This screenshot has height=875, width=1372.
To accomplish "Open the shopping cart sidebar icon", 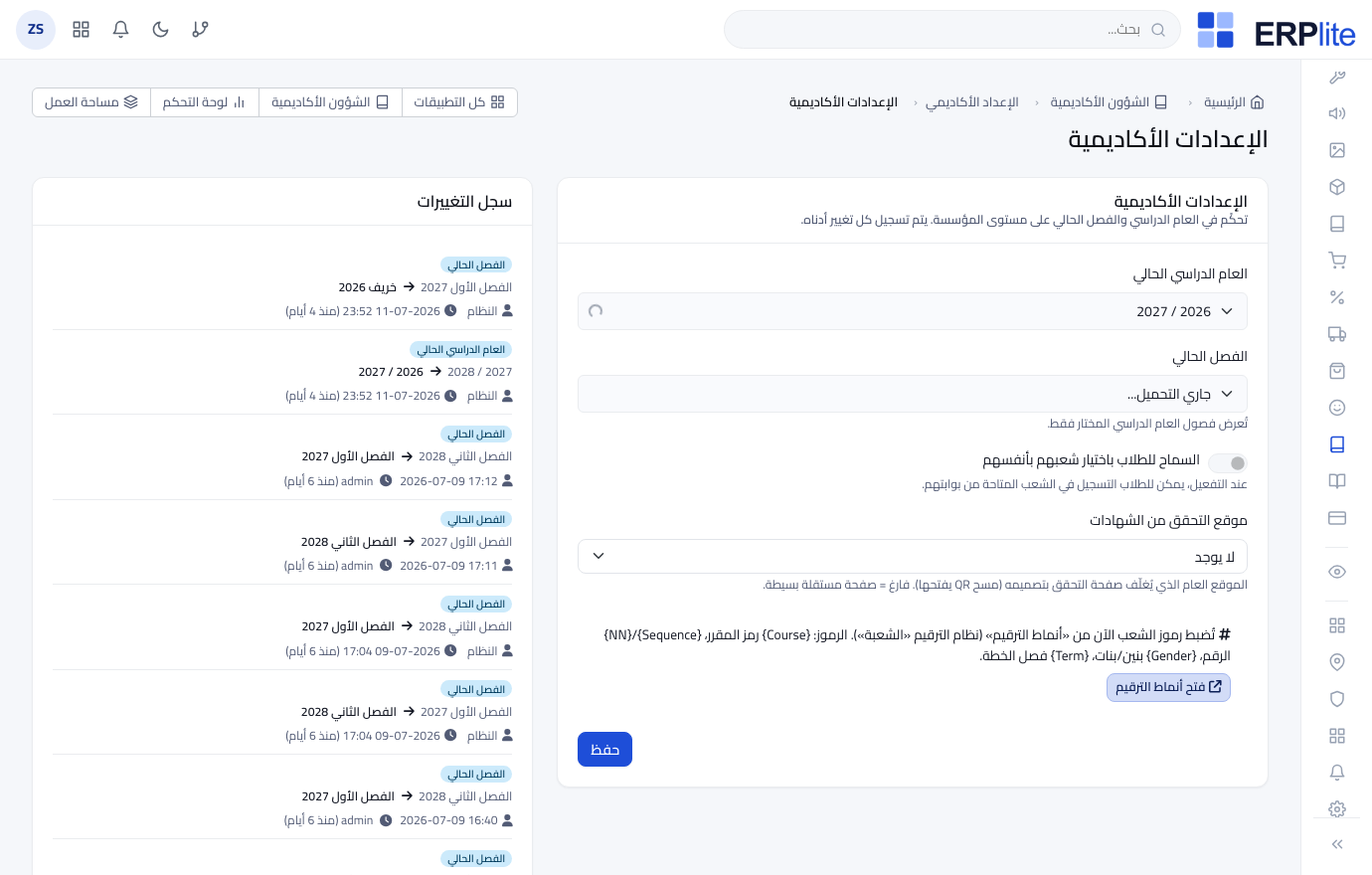I will click(1337, 261).
